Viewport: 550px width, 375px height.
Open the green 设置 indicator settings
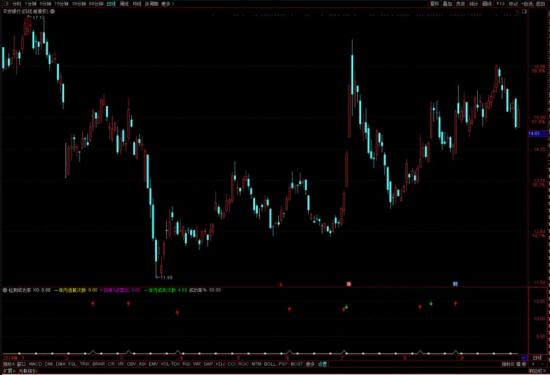[x=323, y=364]
